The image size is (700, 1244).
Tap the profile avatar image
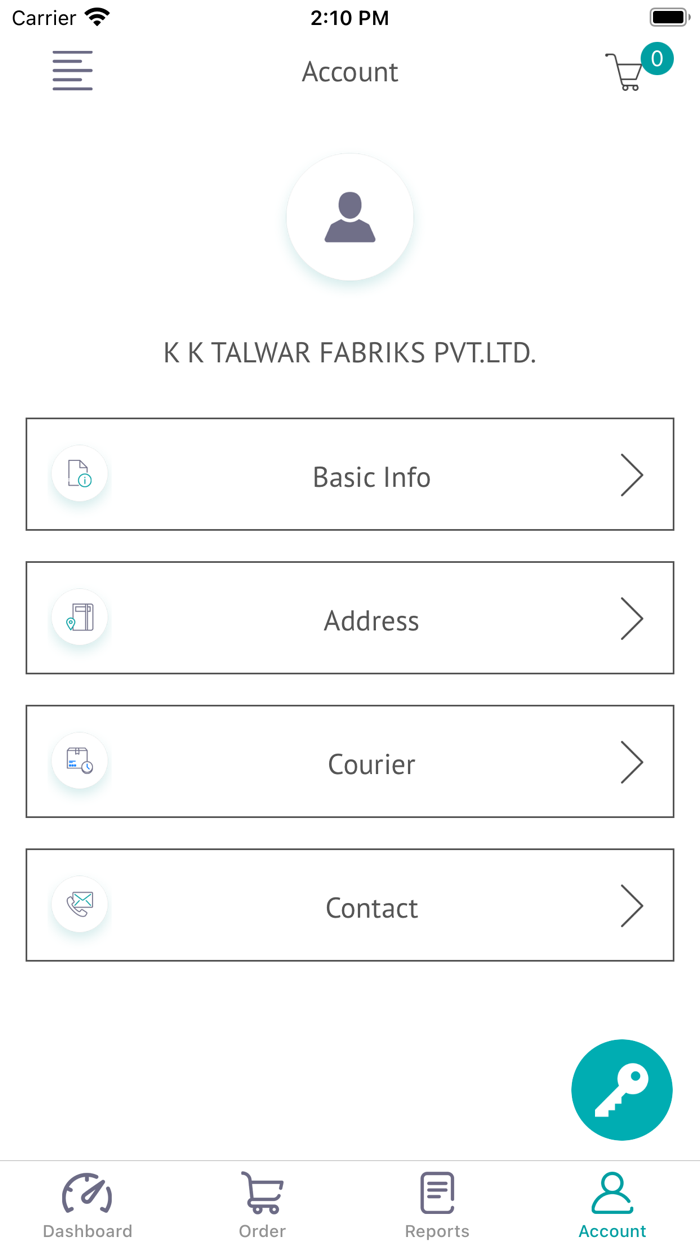350,217
